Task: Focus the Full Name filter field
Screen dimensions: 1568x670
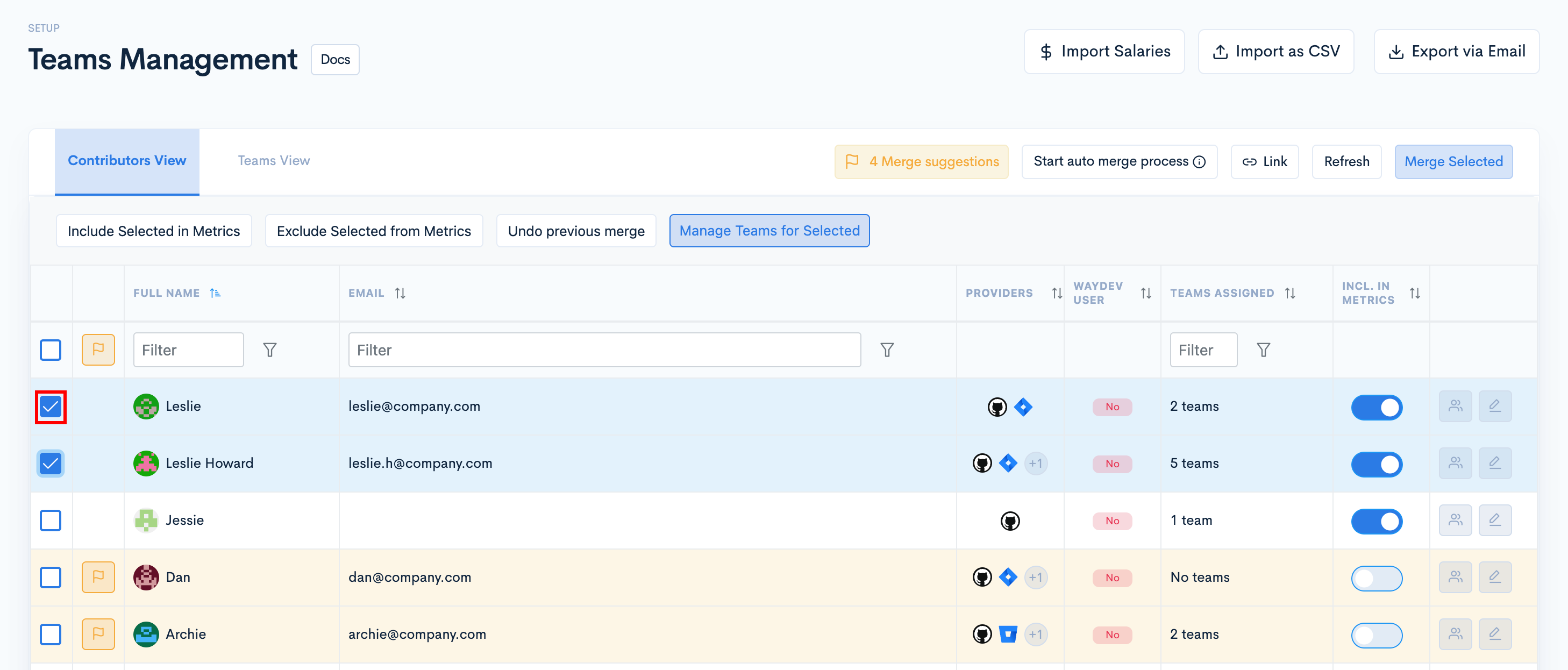Action: 188,350
